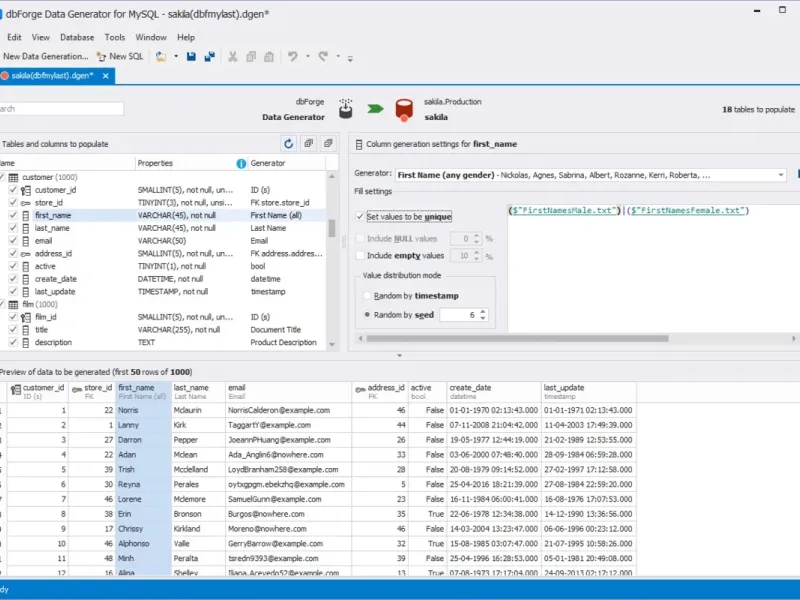
Task: Open the Database menu
Action: click(77, 37)
